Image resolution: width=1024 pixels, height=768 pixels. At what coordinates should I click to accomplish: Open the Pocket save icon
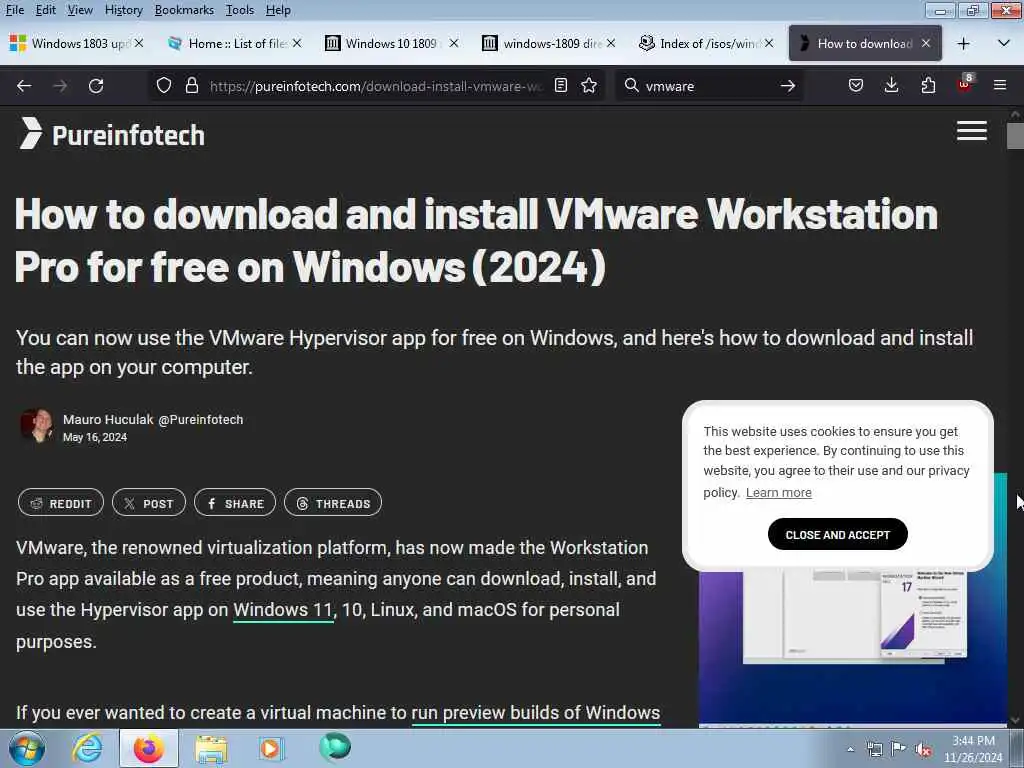point(856,86)
